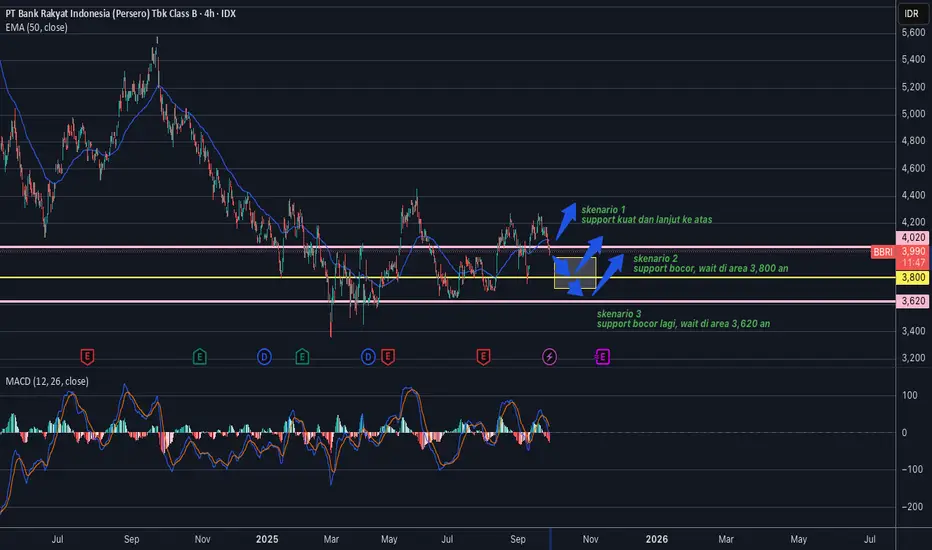Click the 5,600 price axis value
932x550 pixels.
913,33
